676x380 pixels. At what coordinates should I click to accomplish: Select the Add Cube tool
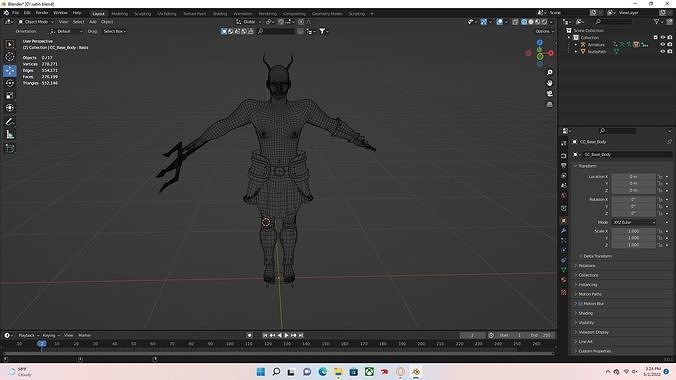click(9, 148)
